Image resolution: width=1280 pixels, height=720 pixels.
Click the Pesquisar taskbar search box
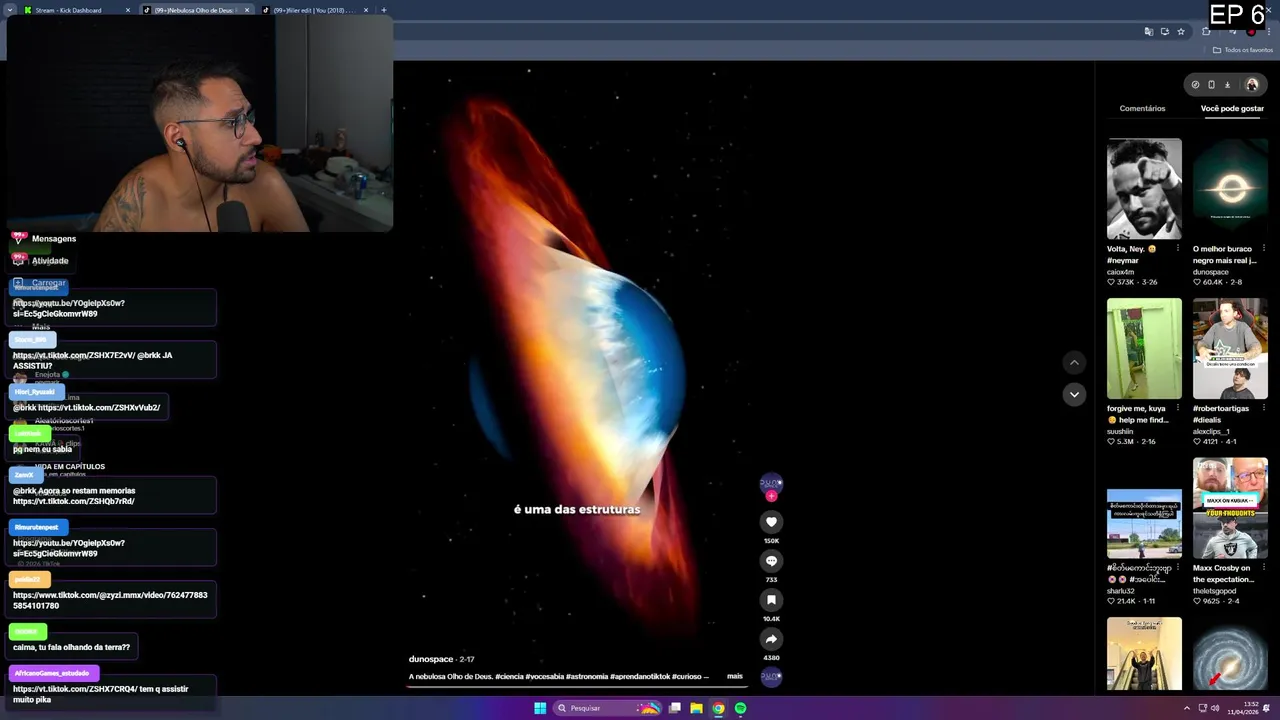click(x=606, y=708)
